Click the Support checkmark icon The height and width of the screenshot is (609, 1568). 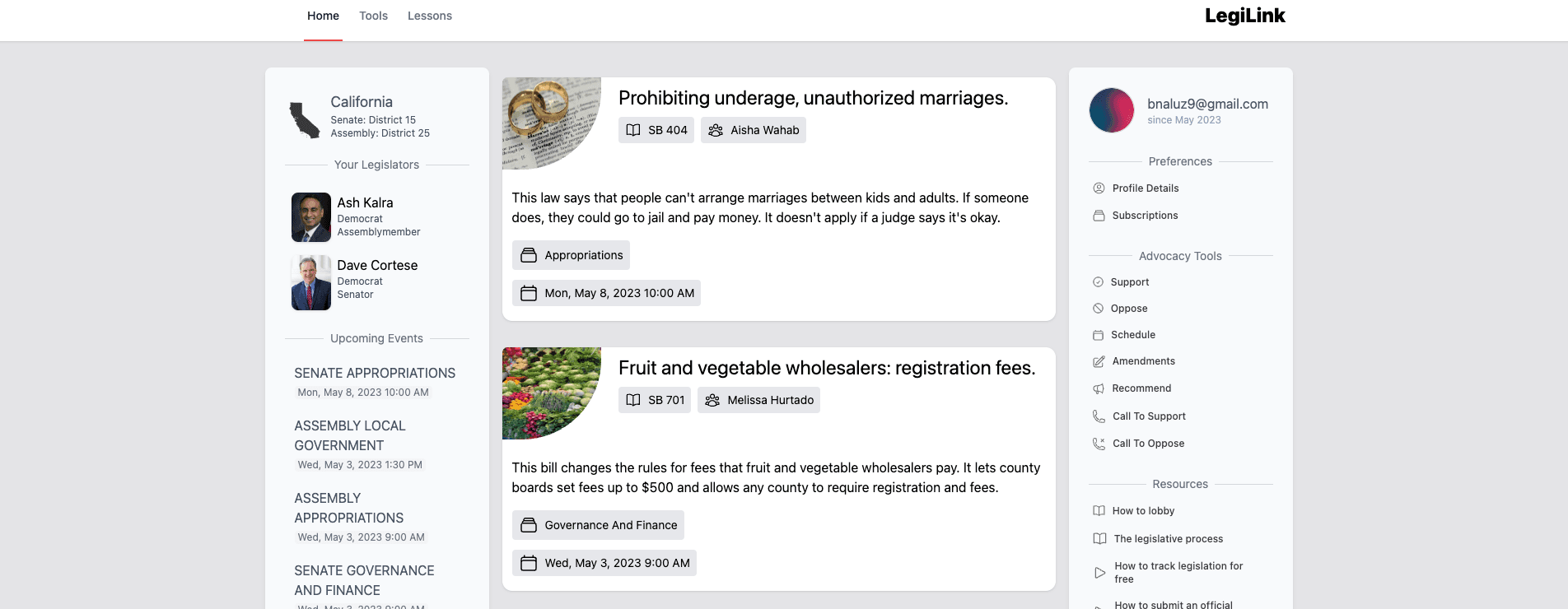point(1098,282)
